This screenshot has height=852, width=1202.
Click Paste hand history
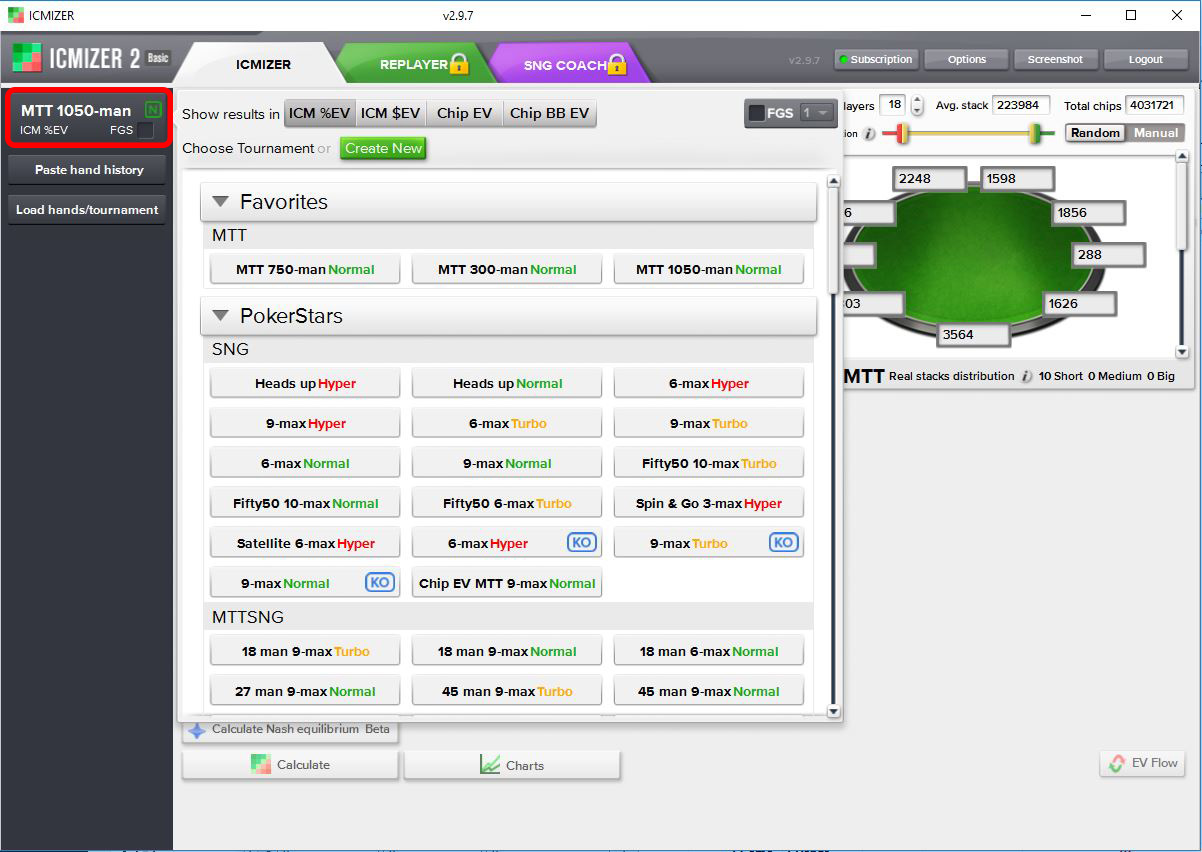pyautogui.click(x=88, y=170)
